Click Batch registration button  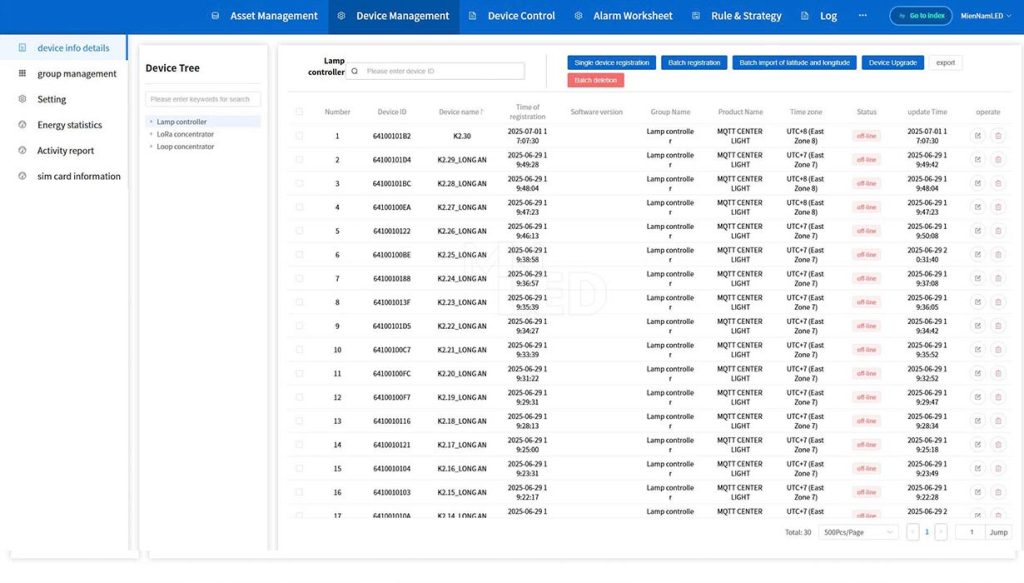694,63
